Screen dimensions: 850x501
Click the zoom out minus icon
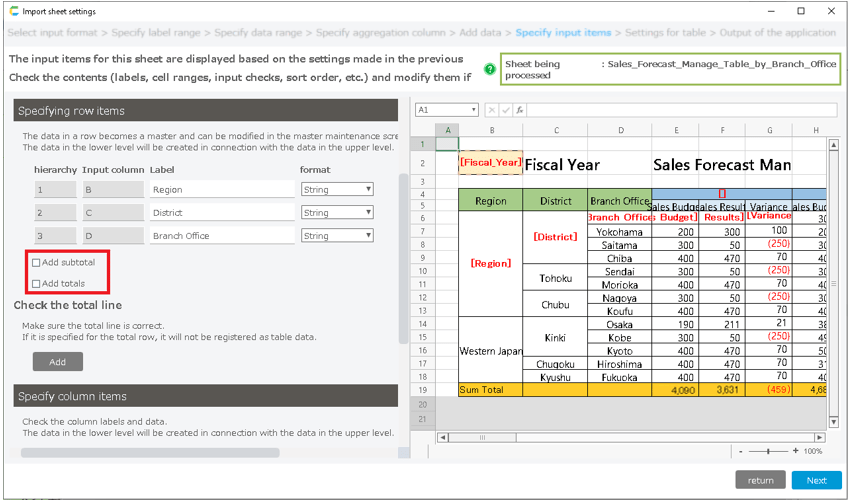click(x=741, y=452)
